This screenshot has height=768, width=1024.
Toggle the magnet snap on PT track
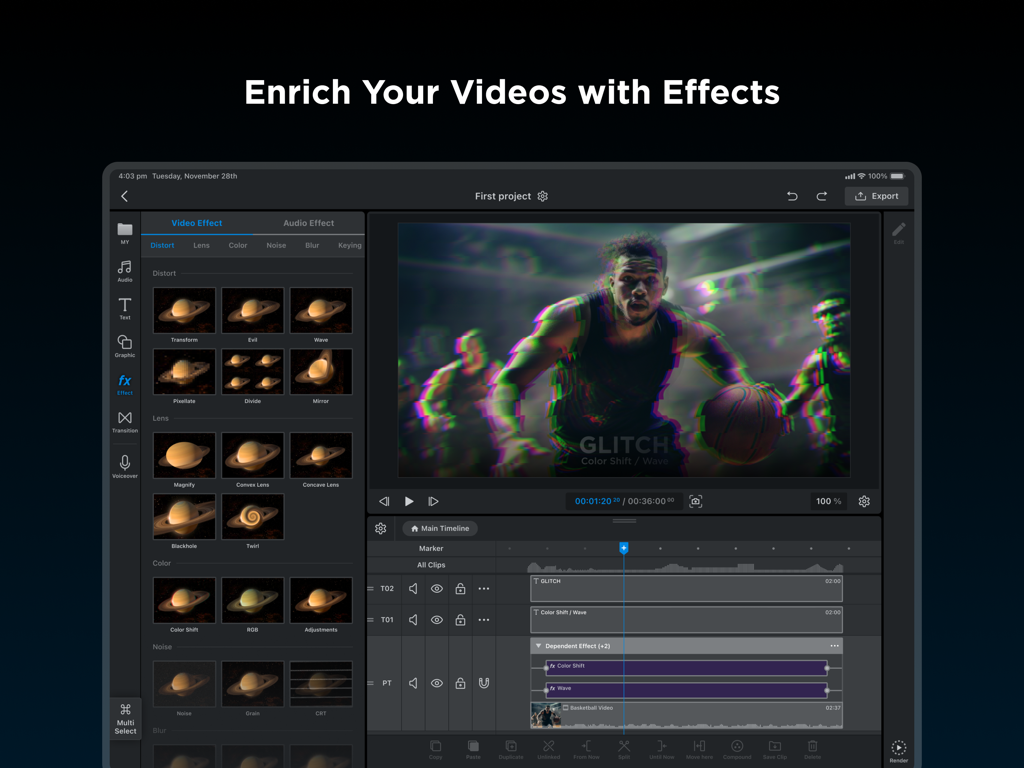point(484,683)
